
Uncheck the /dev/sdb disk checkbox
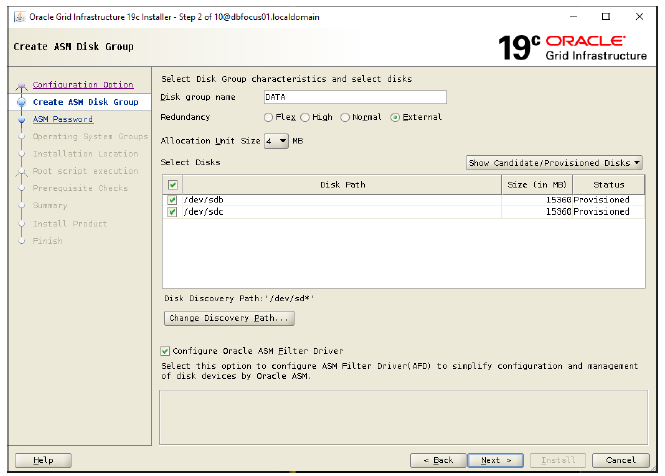(x=172, y=200)
